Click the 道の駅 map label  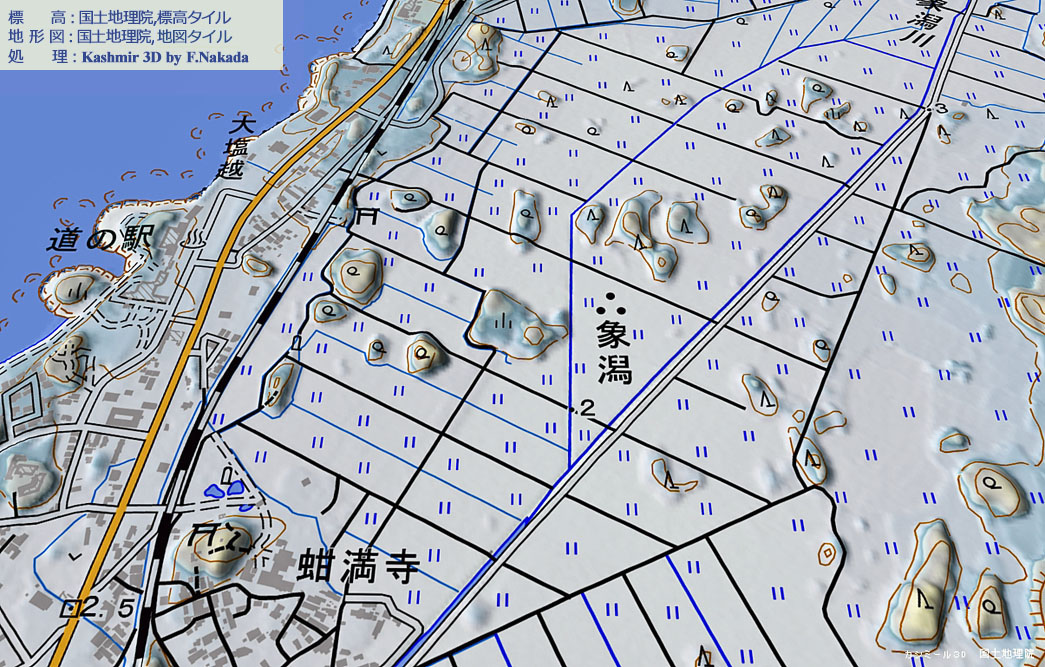(98, 238)
